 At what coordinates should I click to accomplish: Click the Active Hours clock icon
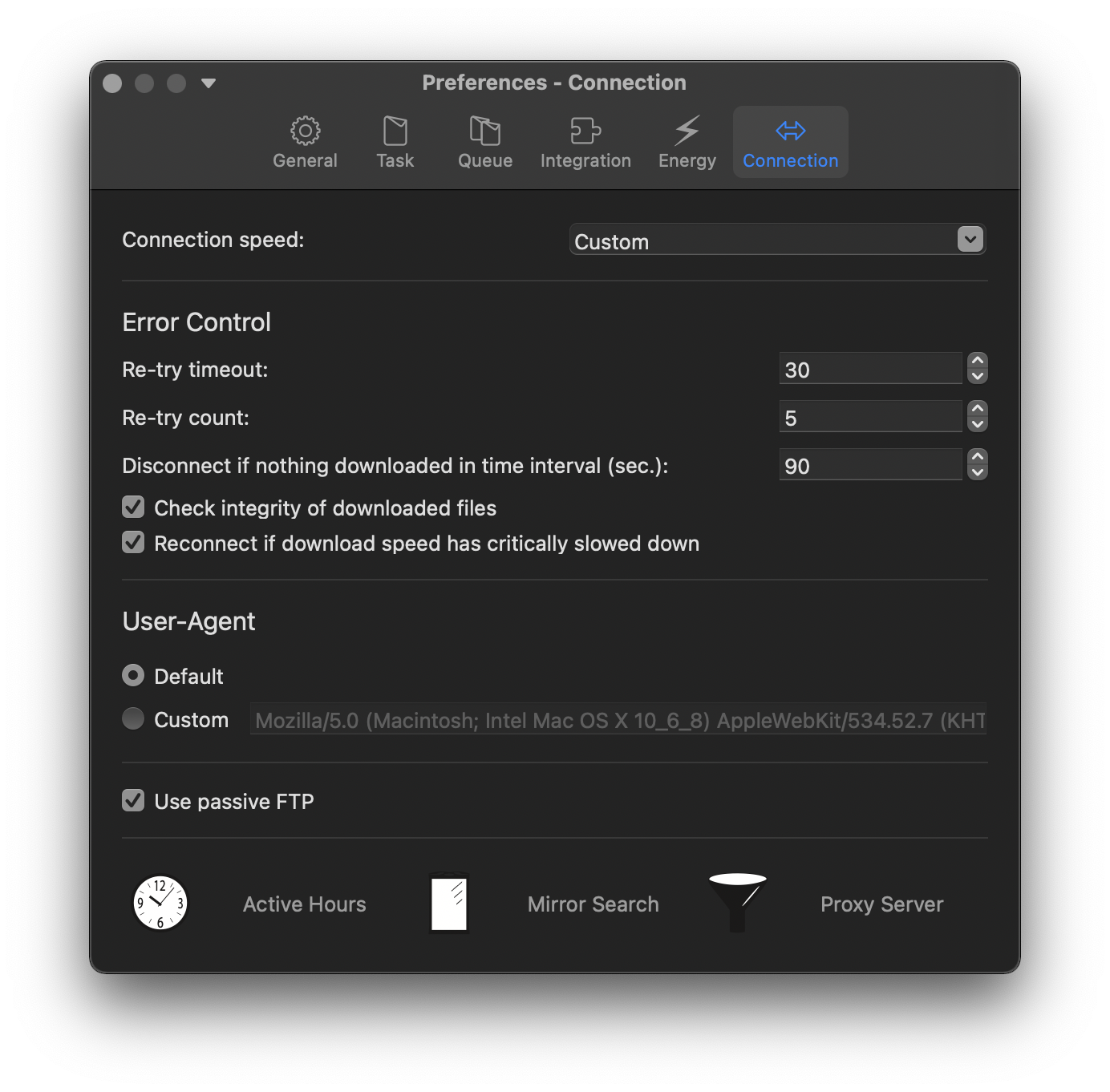[160, 904]
